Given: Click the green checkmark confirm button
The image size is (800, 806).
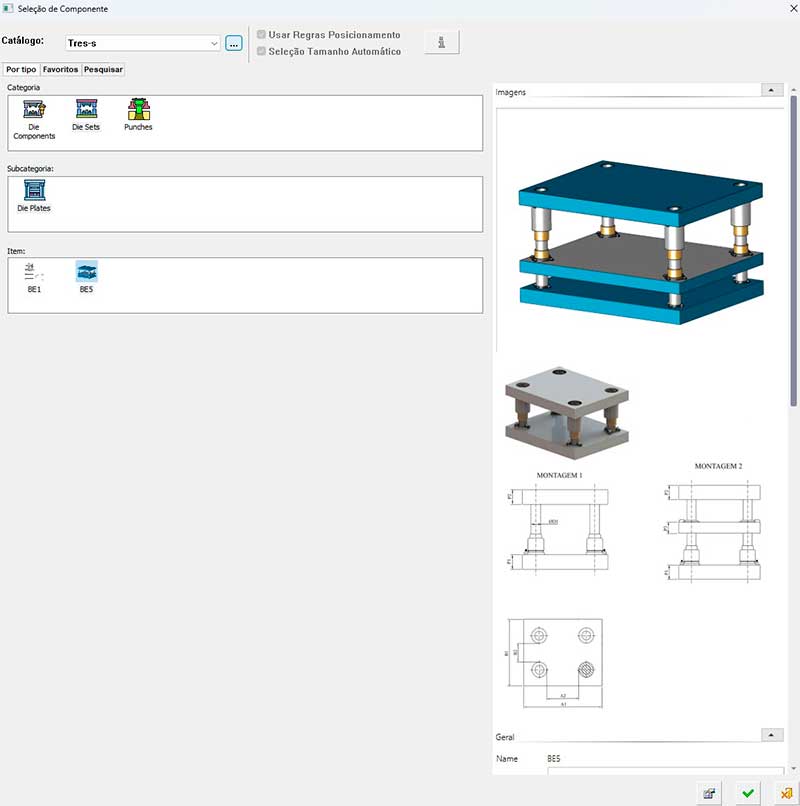Looking at the screenshot, I should click(x=747, y=793).
